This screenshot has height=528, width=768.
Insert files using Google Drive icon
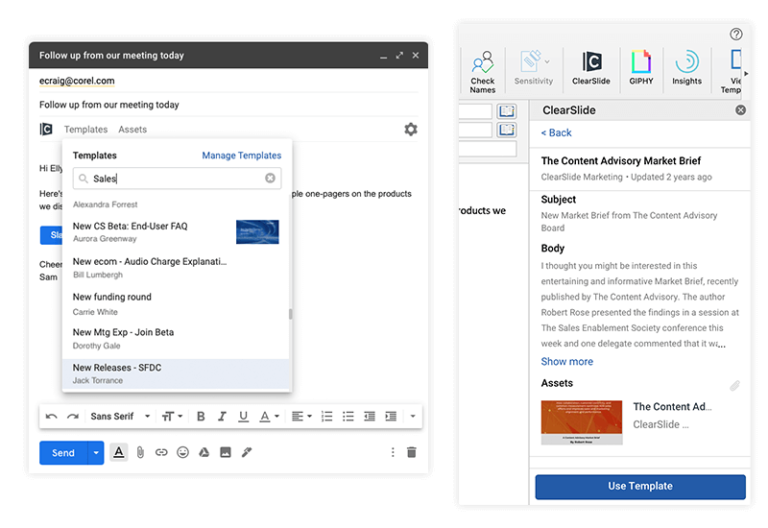click(204, 453)
